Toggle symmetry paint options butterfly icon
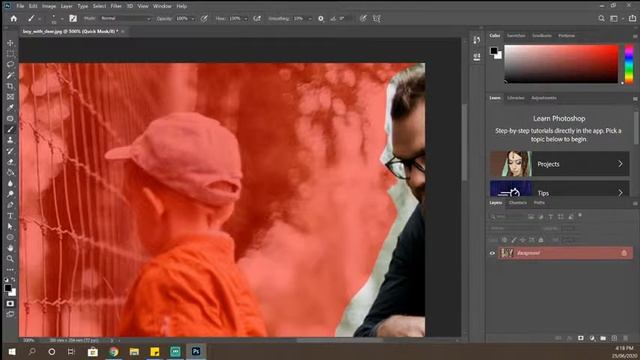This screenshot has height=360, width=640. coord(377,18)
